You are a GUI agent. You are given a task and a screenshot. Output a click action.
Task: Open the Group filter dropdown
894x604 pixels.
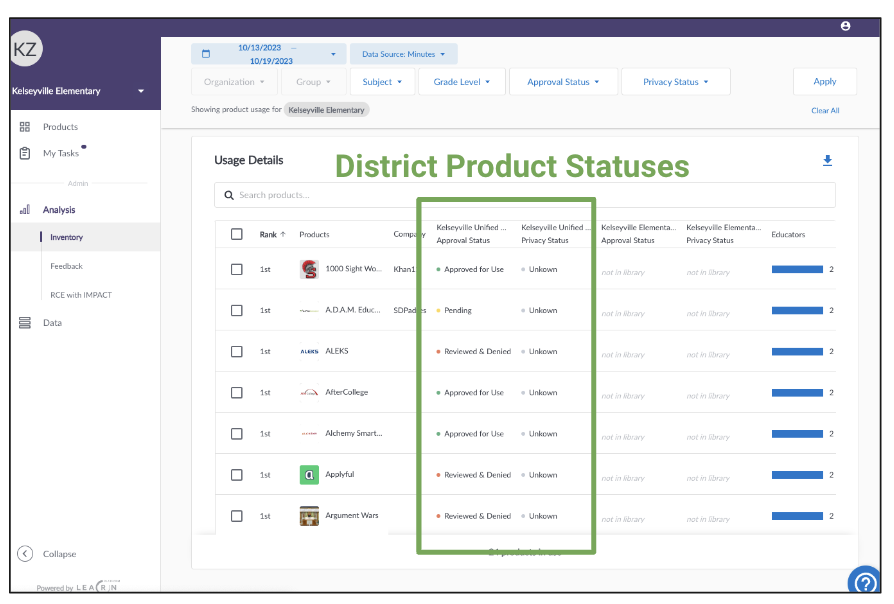(313, 82)
